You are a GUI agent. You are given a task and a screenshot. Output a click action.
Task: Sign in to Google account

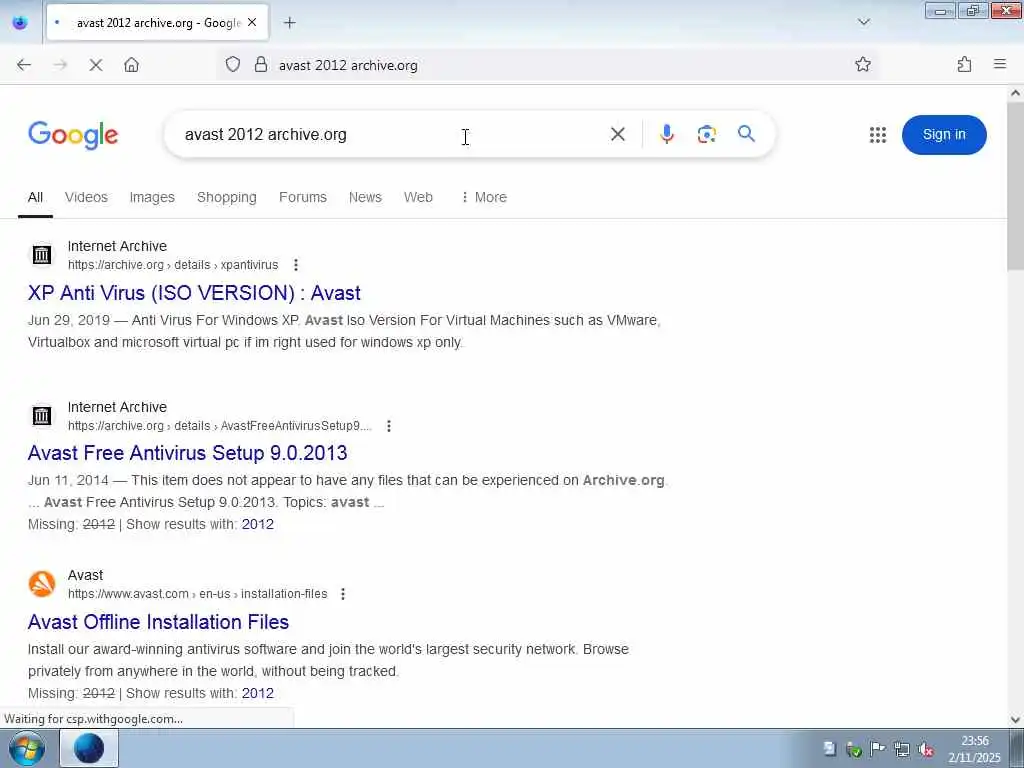(944, 135)
